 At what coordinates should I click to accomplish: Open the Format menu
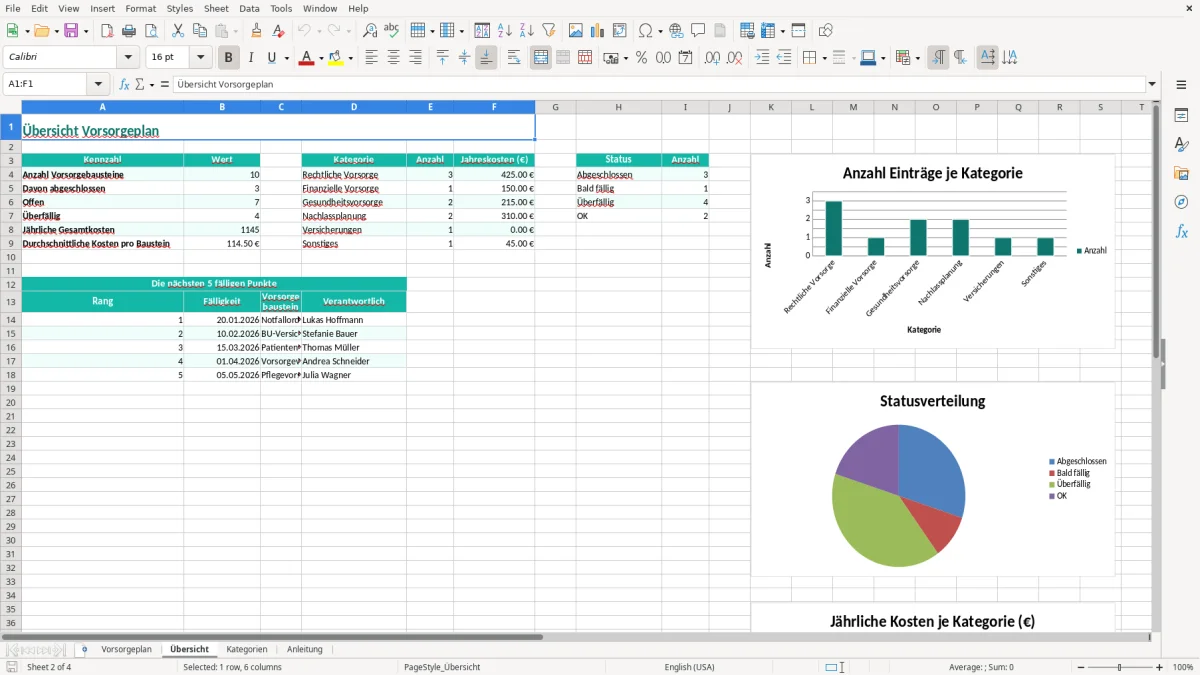pos(141,8)
